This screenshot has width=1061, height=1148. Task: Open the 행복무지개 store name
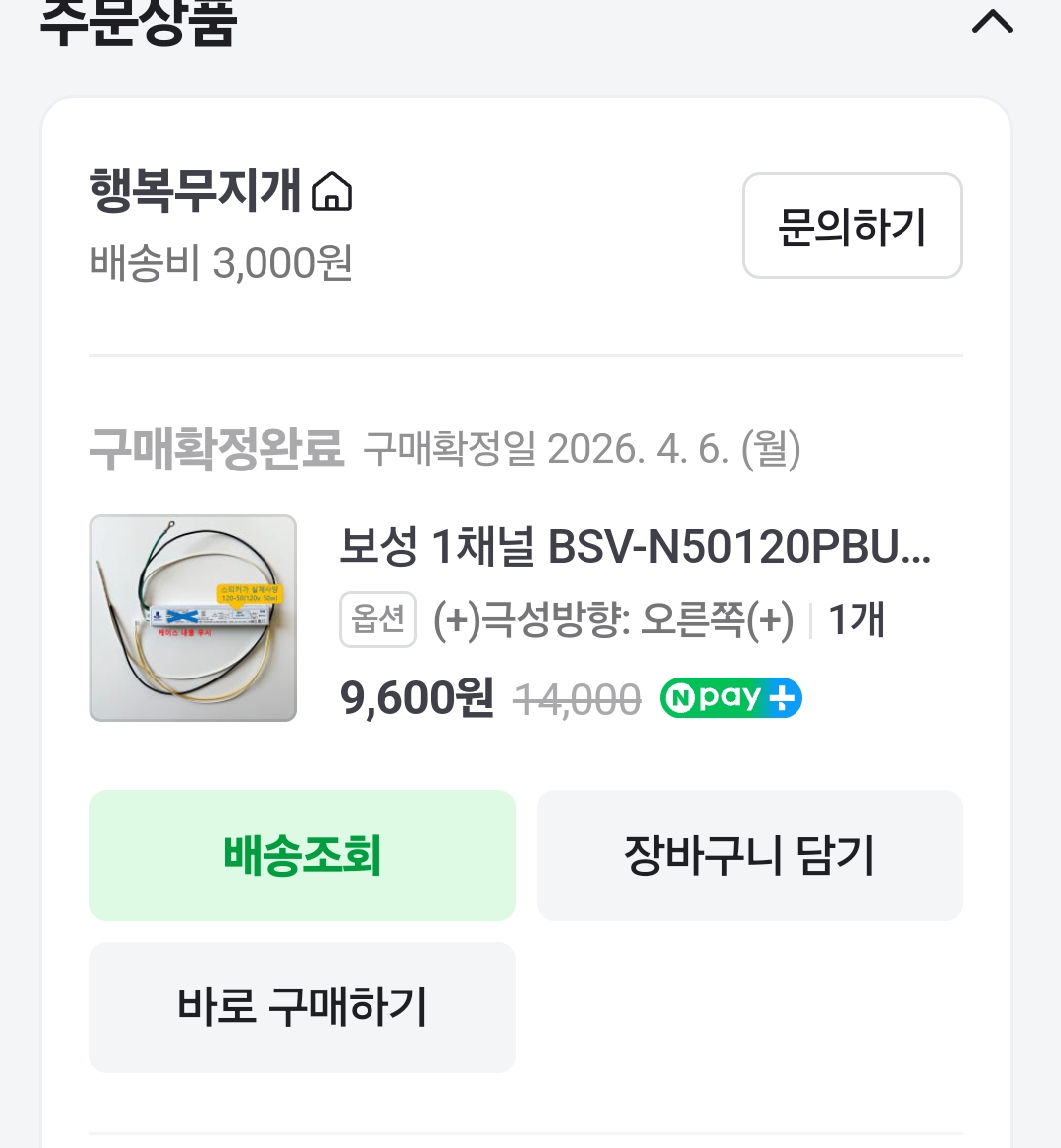195,190
